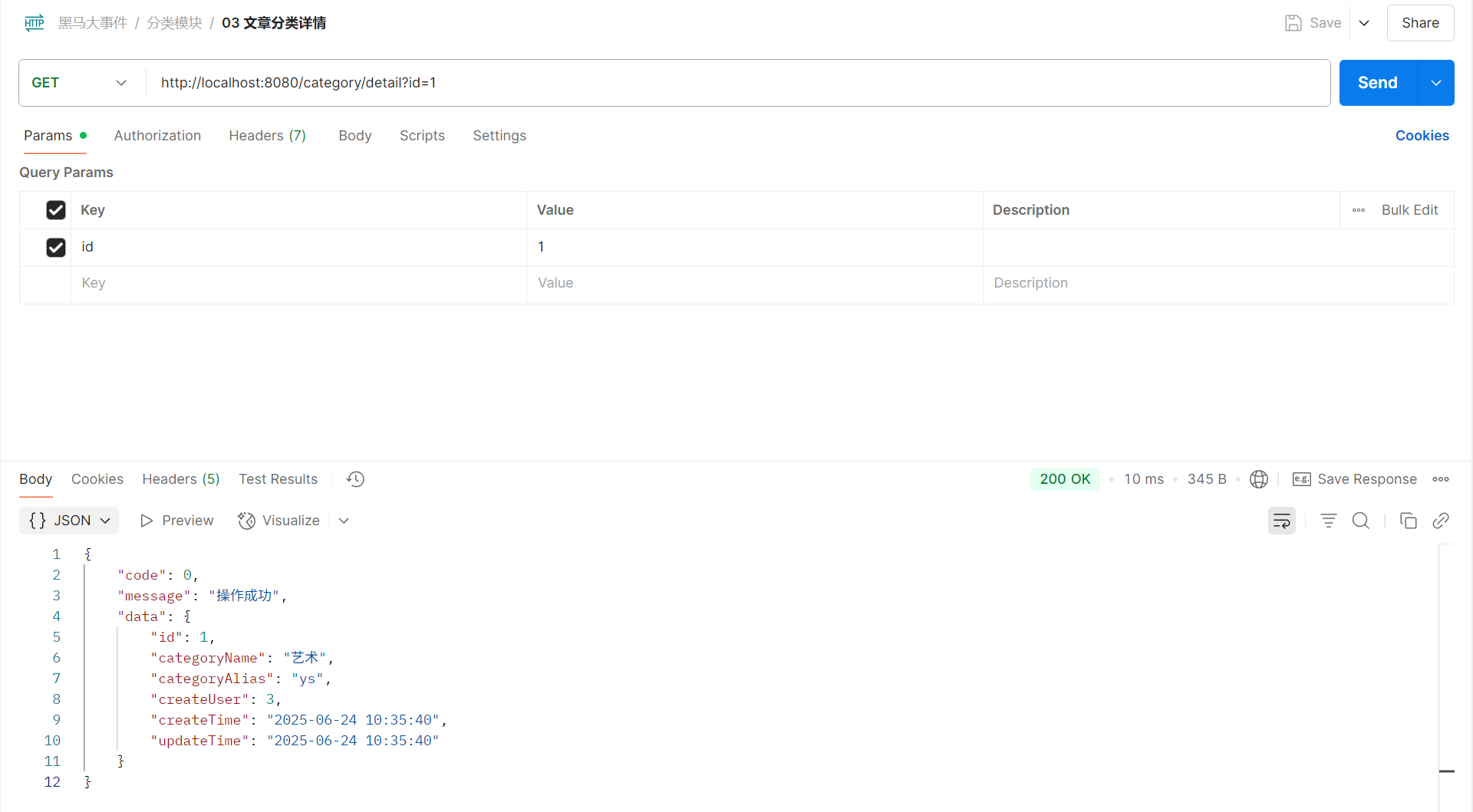Viewport: 1473px width, 812px height.
Task: Open the response more options ellipsis
Action: click(x=1440, y=479)
